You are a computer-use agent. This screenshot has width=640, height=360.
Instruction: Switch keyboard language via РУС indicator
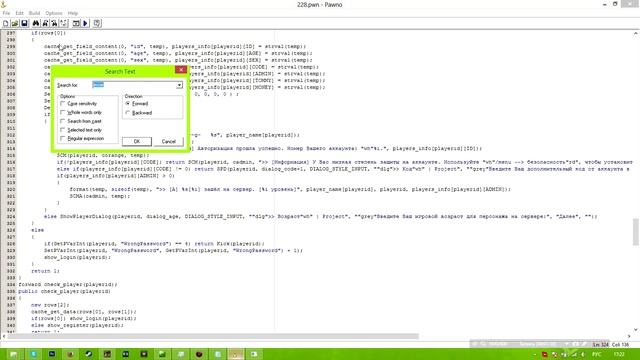(x=597, y=354)
